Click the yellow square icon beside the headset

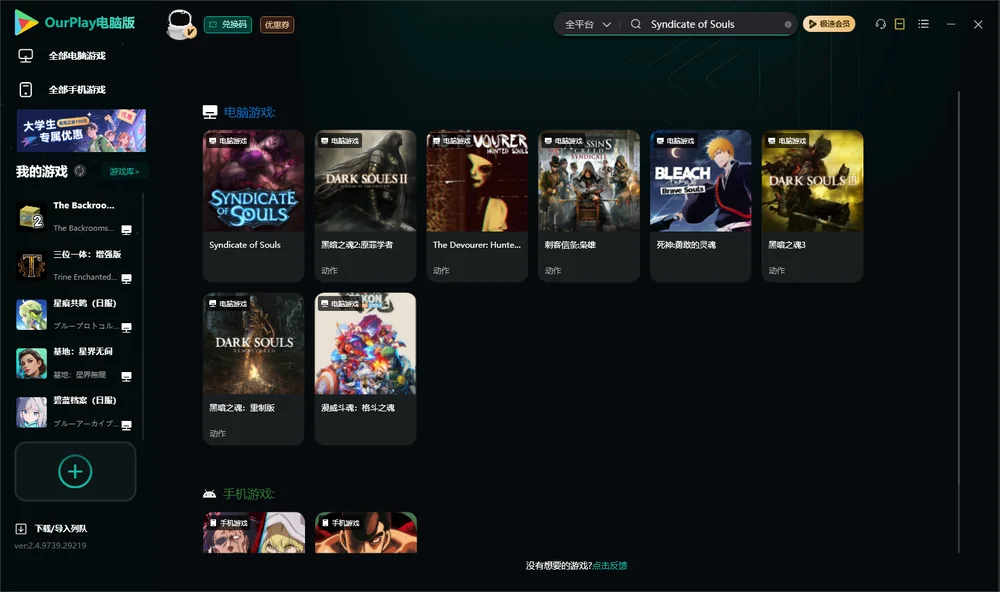(x=900, y=24)
